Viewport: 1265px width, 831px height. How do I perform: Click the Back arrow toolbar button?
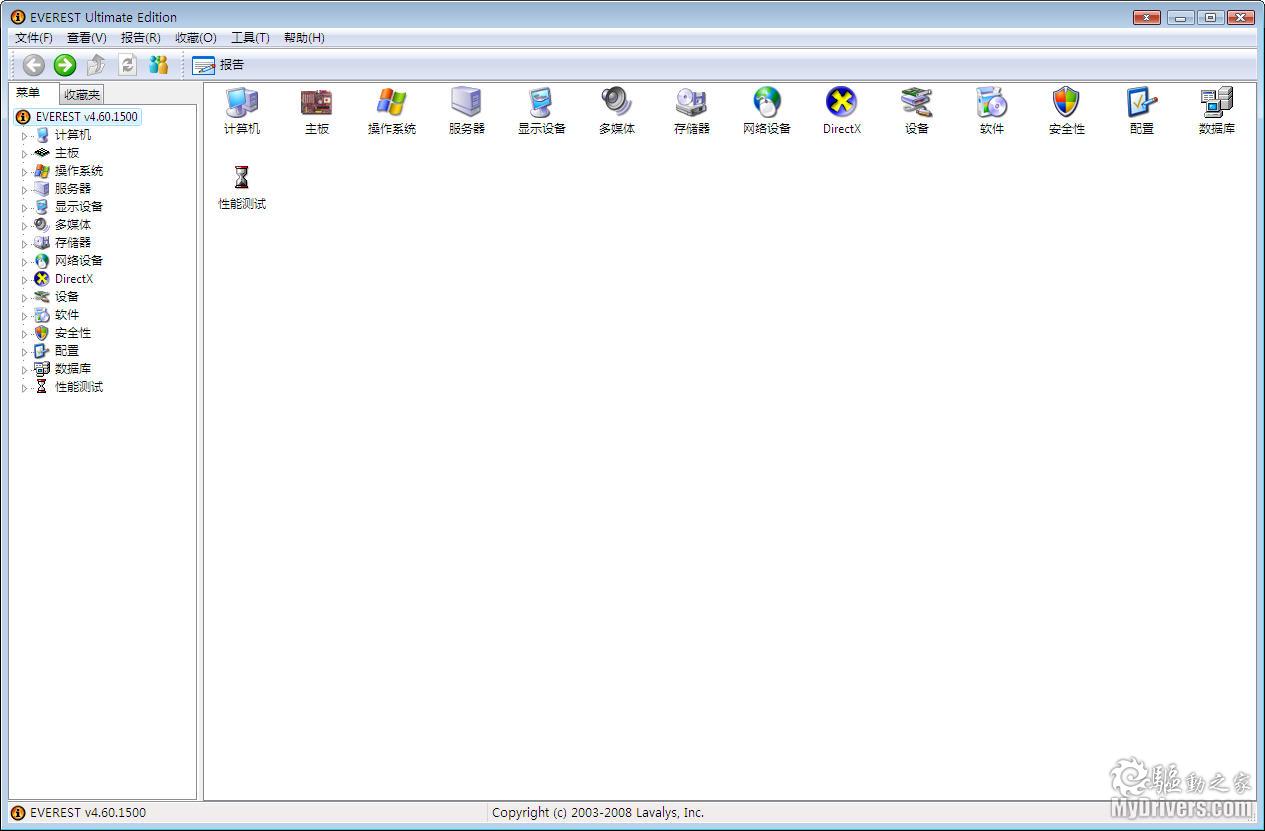34,65
